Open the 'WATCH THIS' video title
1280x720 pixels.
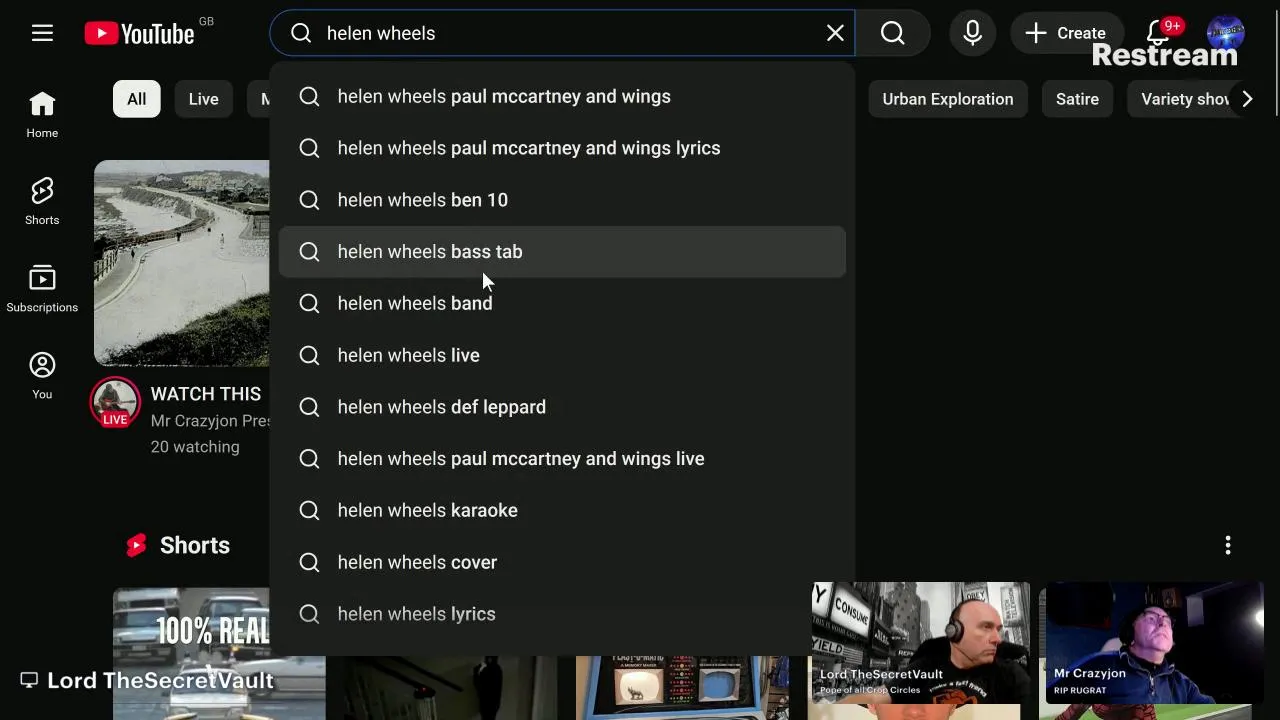tap(206, 394)
